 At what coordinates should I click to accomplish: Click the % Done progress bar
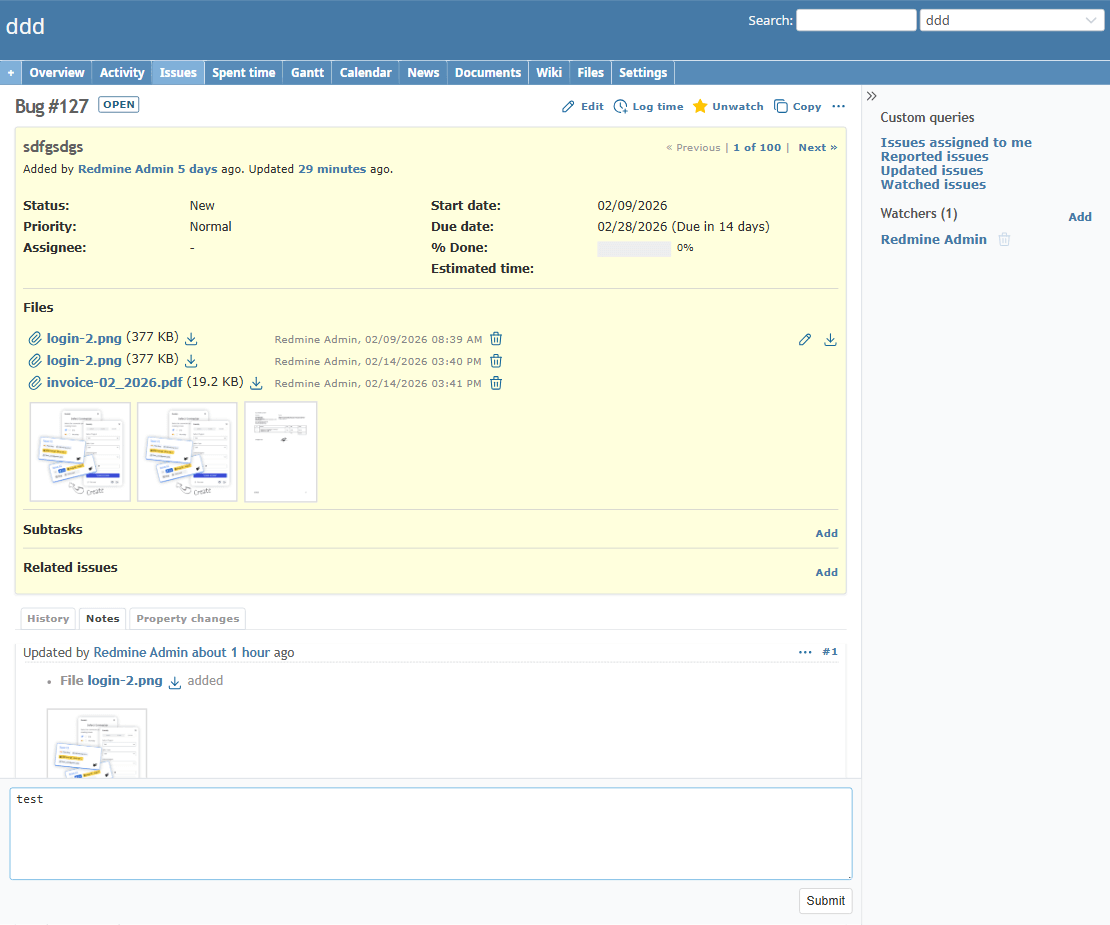click(x=634, y=248)
